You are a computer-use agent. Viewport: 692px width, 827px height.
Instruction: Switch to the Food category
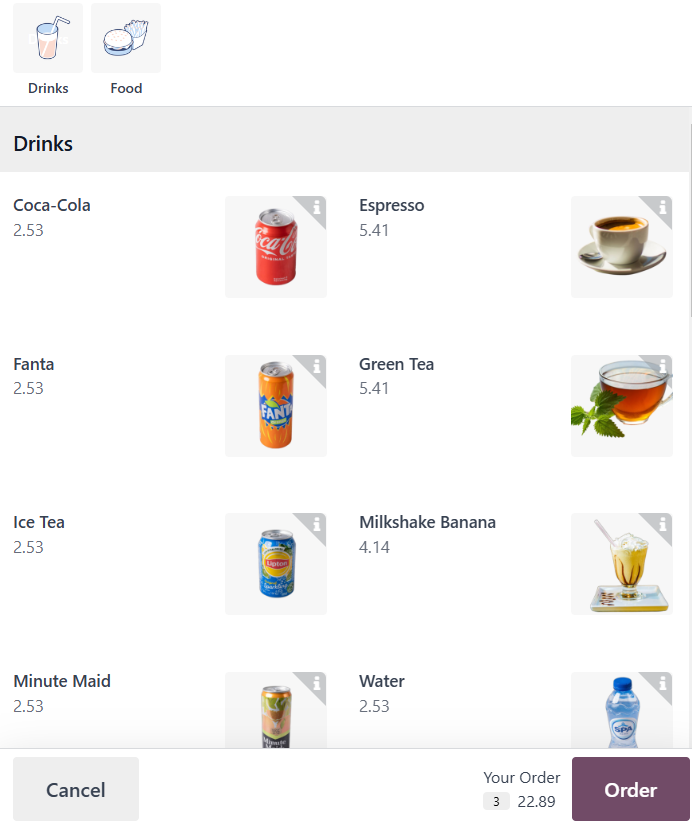tap(126, 50)
